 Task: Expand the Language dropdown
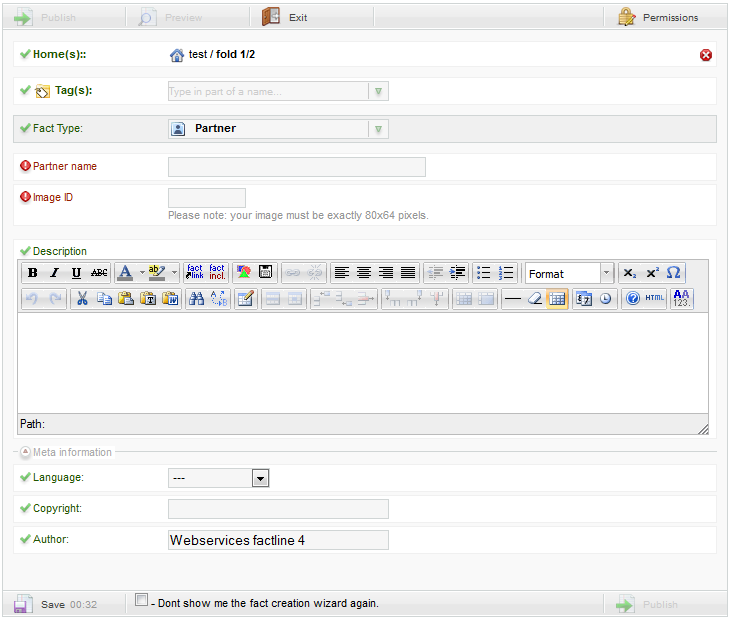(x=260, y=479)
